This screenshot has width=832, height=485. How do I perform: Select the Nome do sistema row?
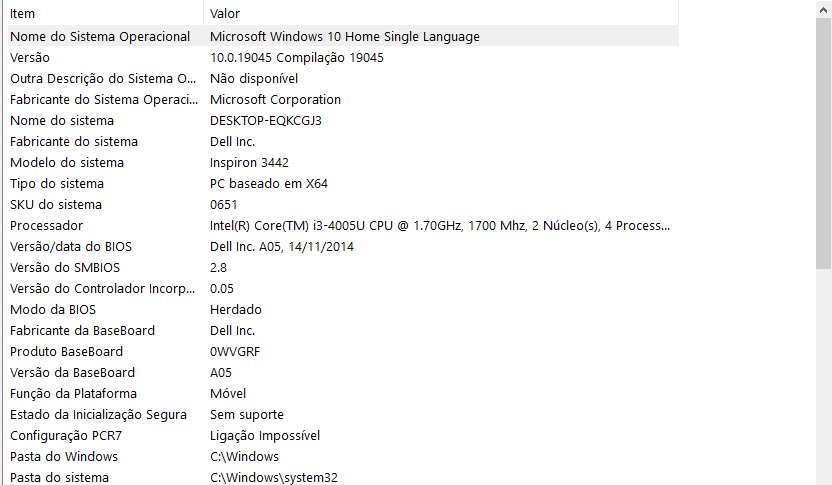pyautogui.click(x=100, y=121)
